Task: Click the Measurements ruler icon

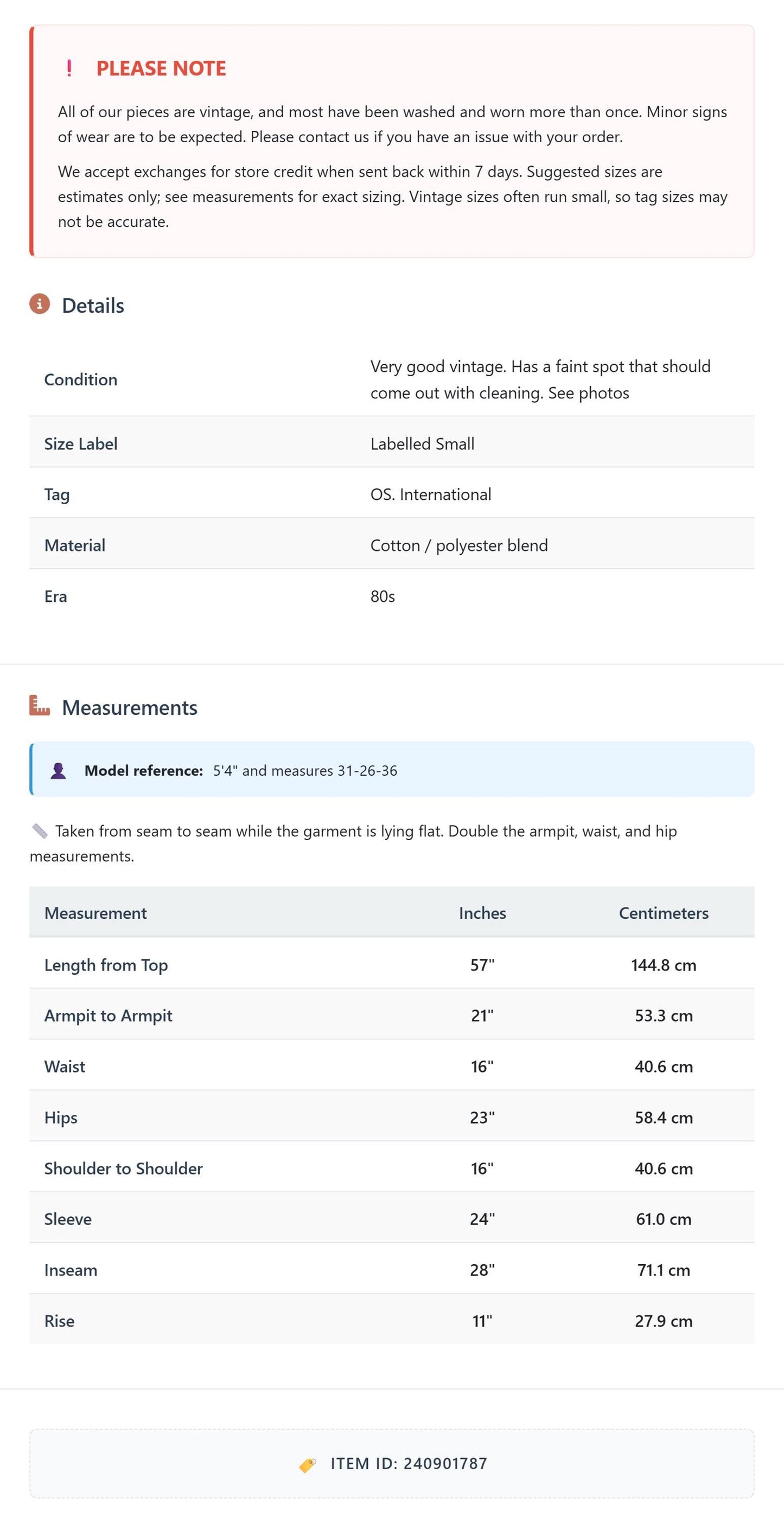Action: pyautogui.click(x=40, y=706)
